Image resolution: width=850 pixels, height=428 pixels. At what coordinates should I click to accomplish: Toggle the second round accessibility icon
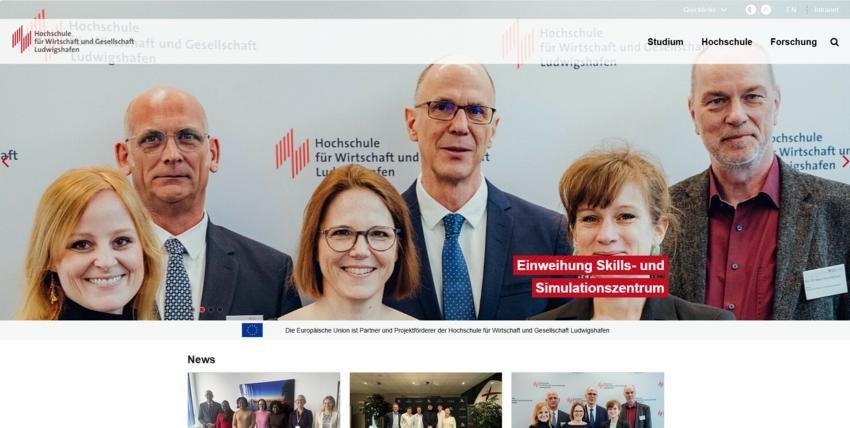coord(766,10)
